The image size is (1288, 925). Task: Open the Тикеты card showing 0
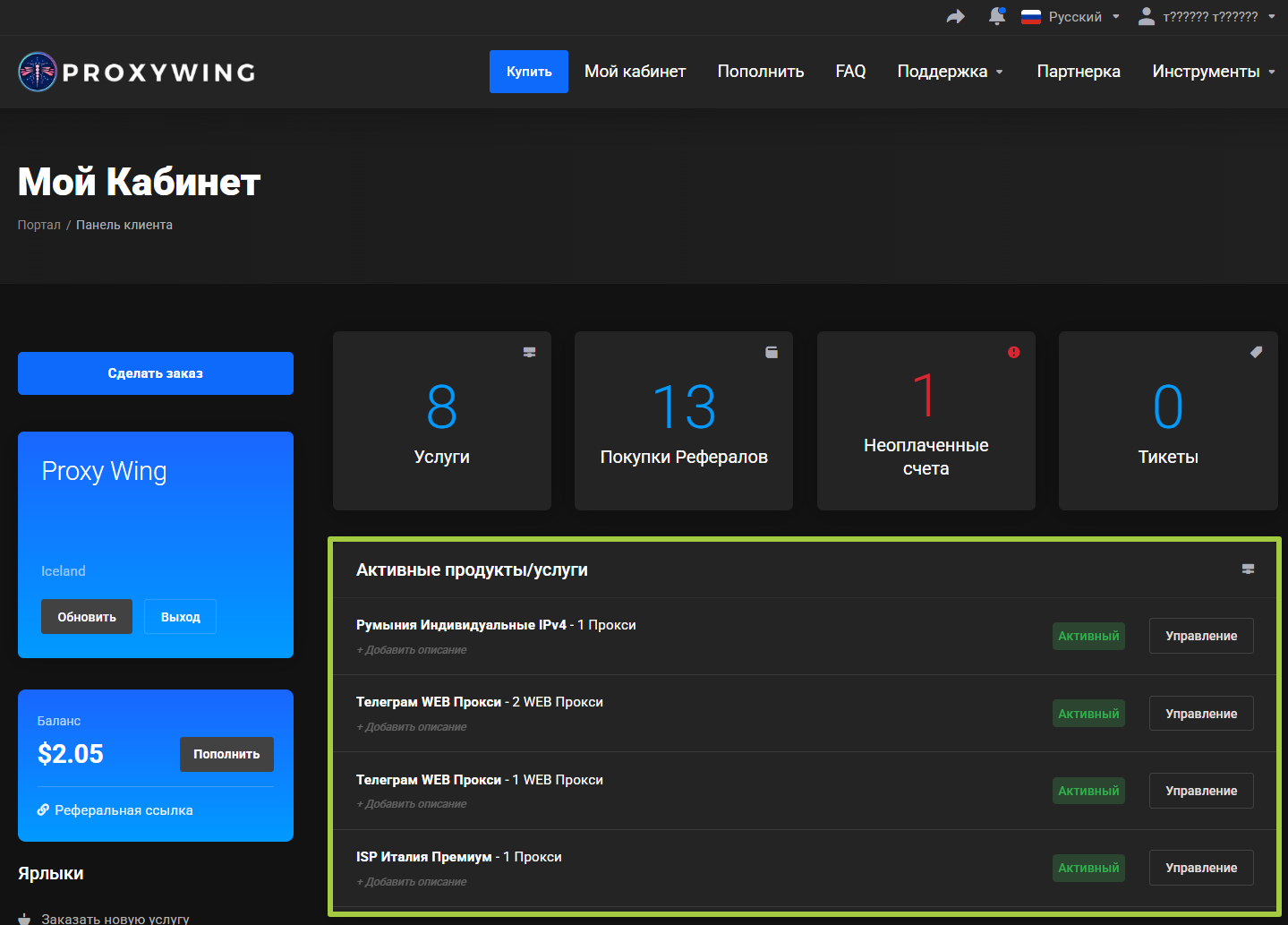coord(1168,421)
